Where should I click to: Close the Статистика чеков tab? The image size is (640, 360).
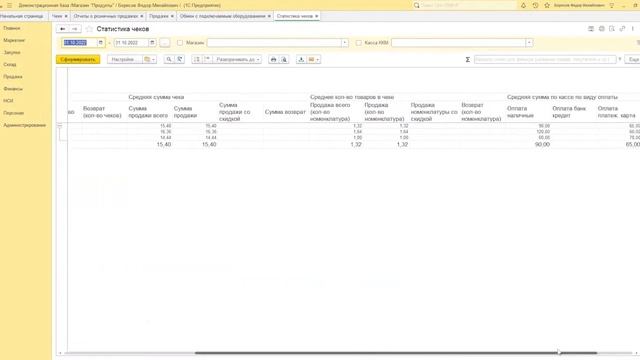pos(317,16)
